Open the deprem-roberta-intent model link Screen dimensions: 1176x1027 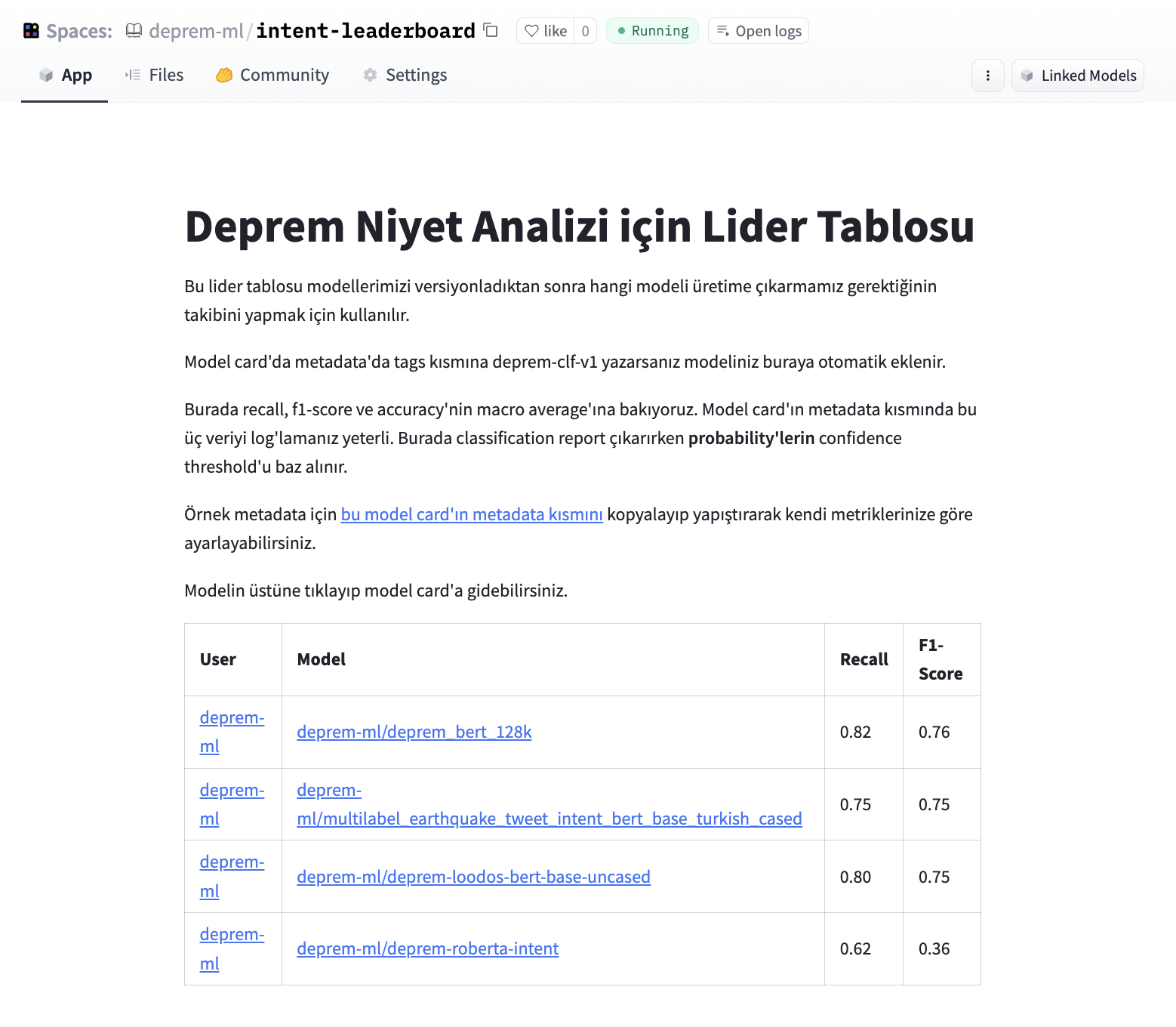click(x=427, y=949)
